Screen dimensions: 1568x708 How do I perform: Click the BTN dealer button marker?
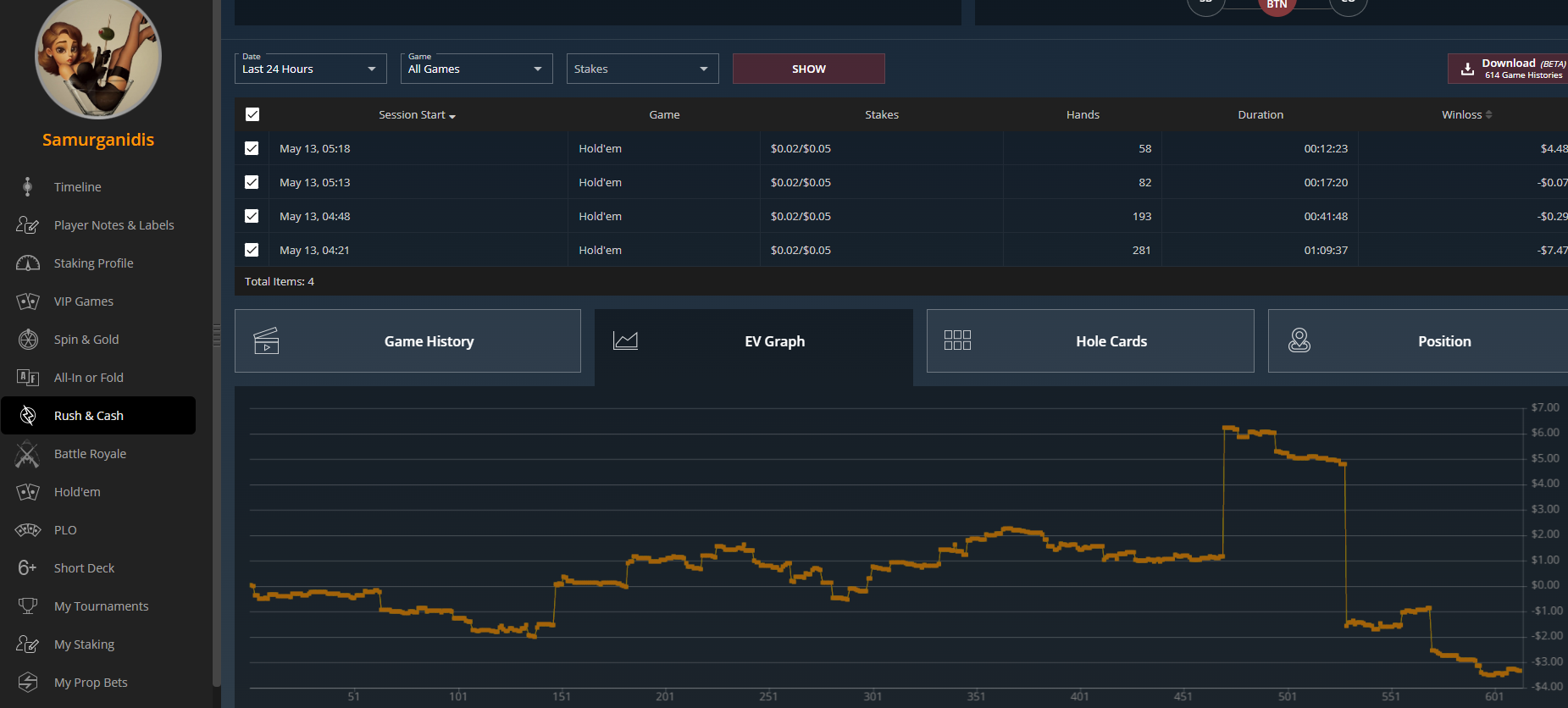[1277, 5]
